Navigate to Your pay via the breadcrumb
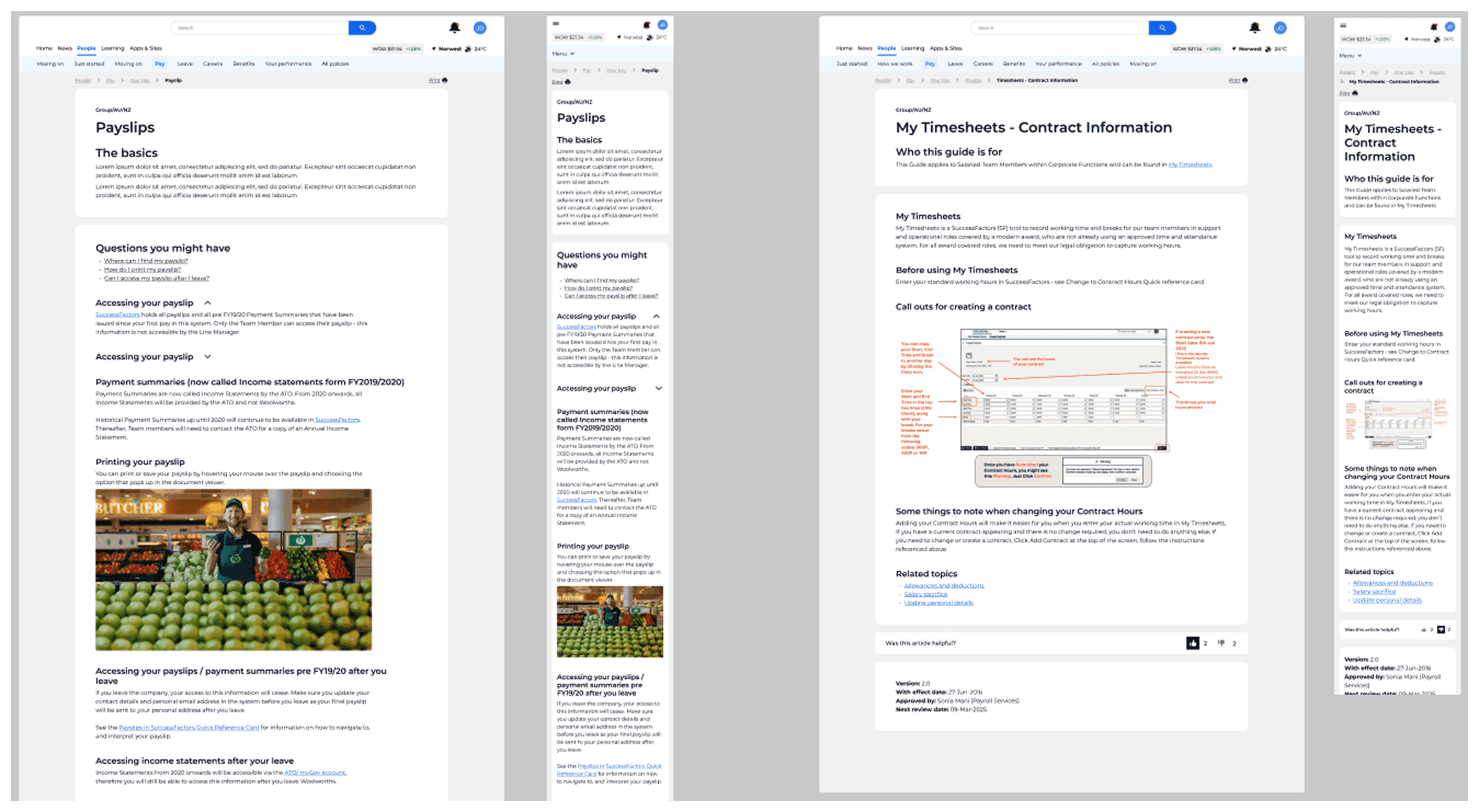 140,81
